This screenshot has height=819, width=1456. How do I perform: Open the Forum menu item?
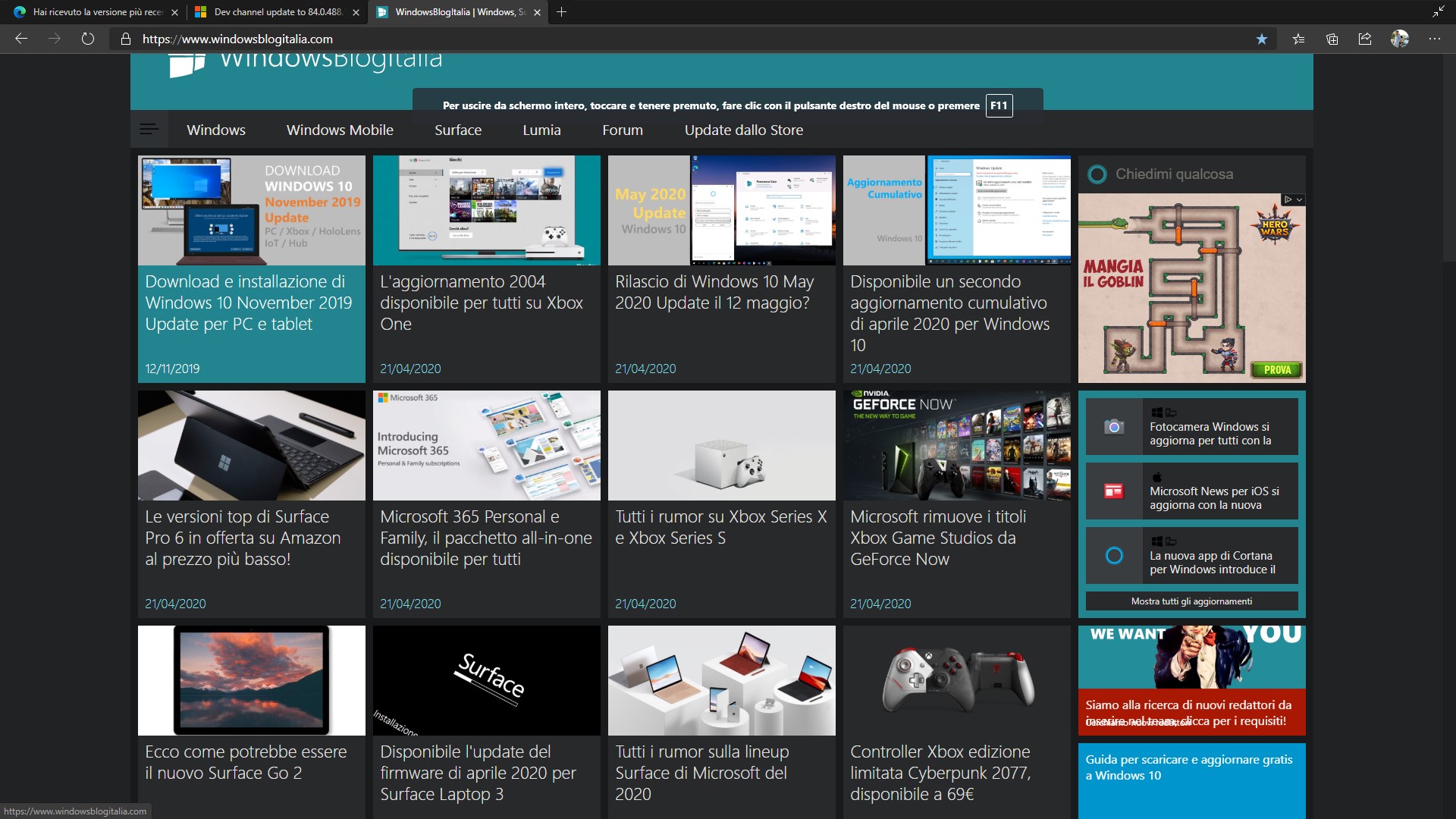623,130
